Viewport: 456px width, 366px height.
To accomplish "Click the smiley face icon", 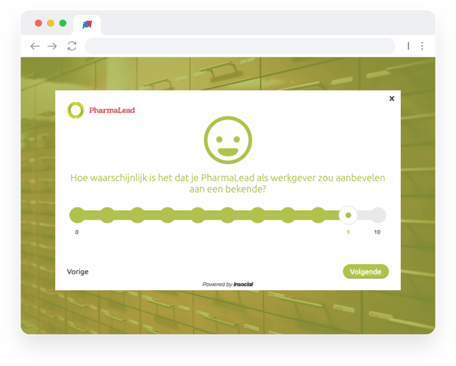I will (228, 140).
